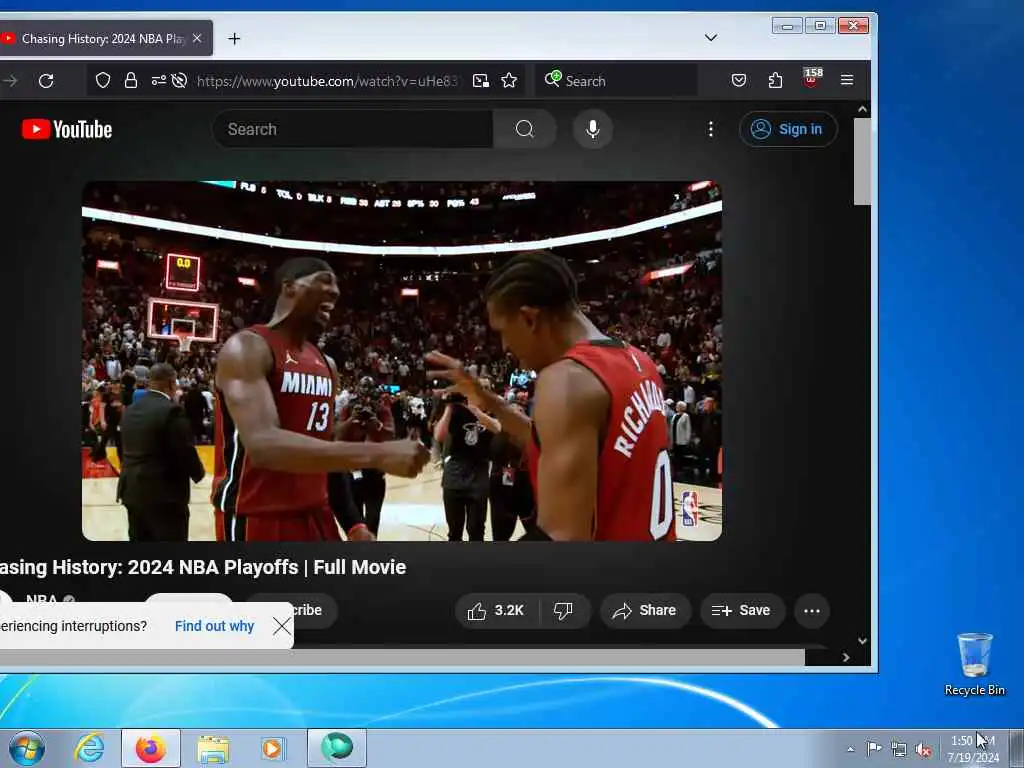Click the Share button
1024x768 pixels.
coord(645,611)
